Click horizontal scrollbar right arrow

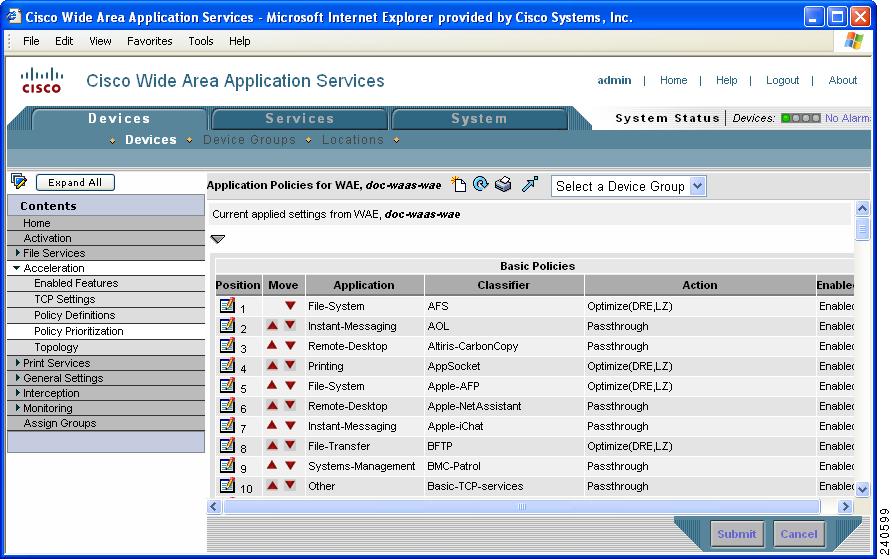pyautogui.click(x=845, y=506)
